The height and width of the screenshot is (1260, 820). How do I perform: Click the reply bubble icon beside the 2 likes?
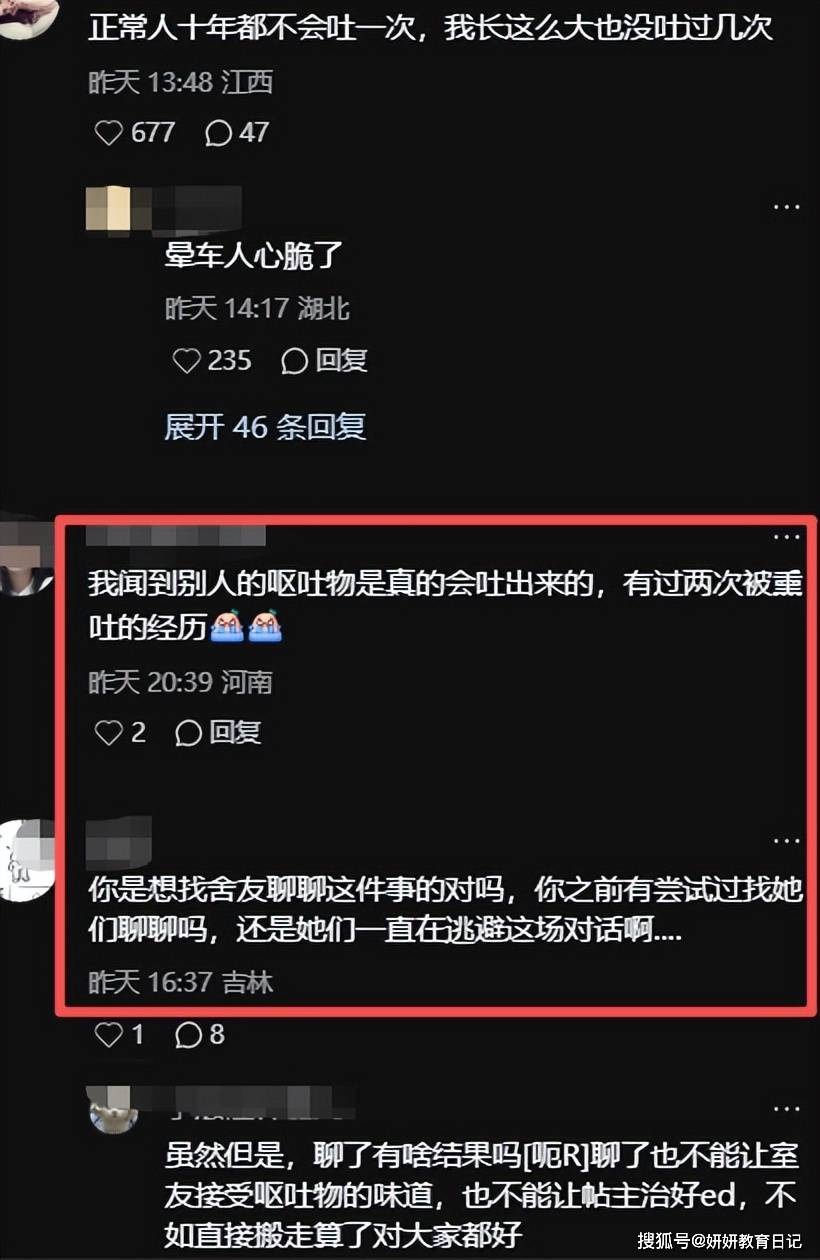click(188, 733)
